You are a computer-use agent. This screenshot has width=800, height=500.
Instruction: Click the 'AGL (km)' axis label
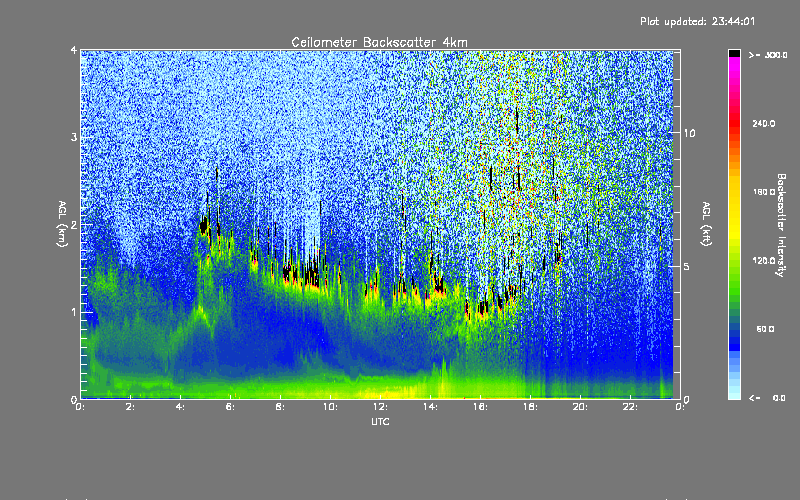click(x=62, y=224)
